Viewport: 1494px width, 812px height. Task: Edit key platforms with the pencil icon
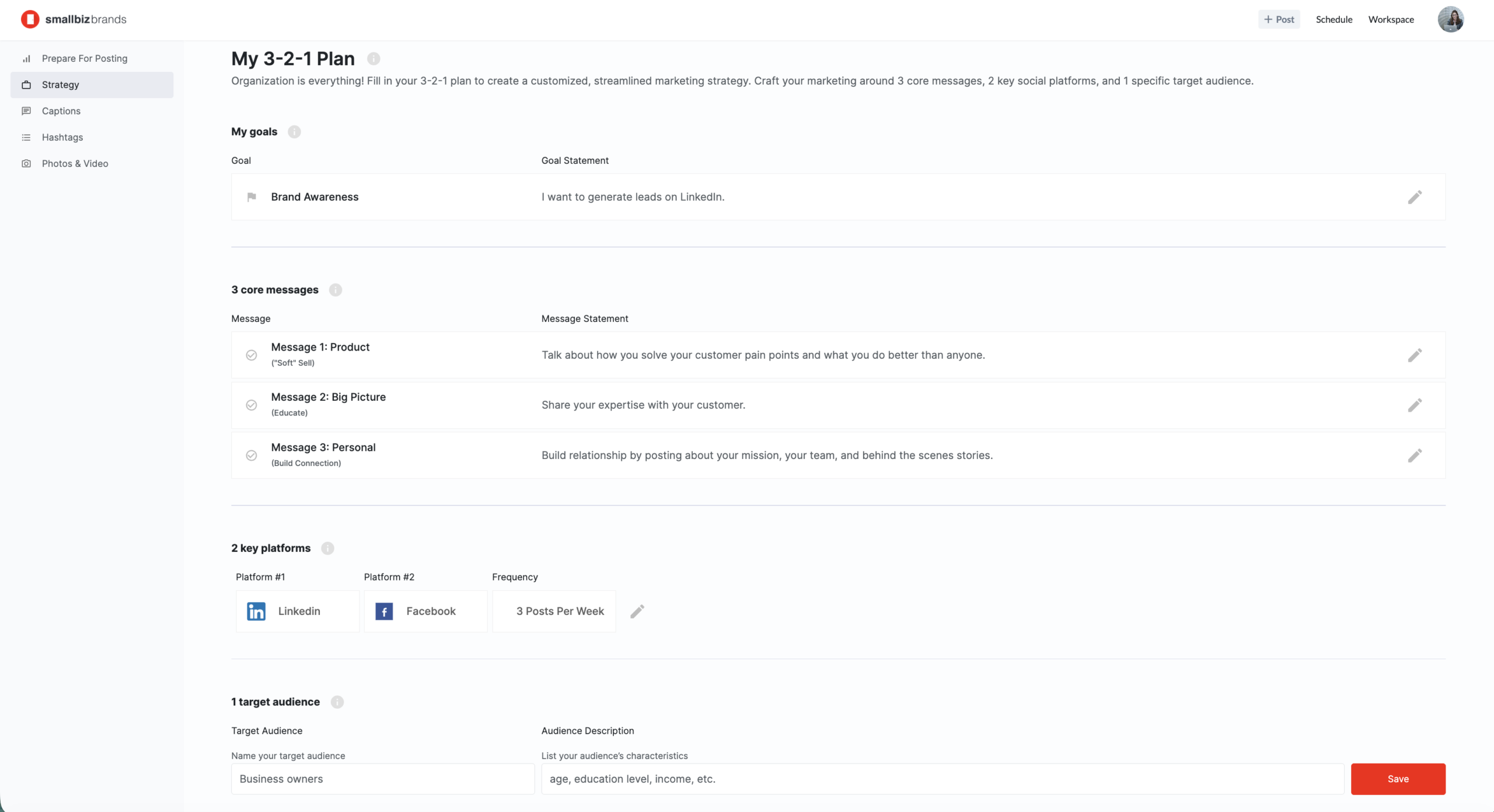[x=637, y=611]
